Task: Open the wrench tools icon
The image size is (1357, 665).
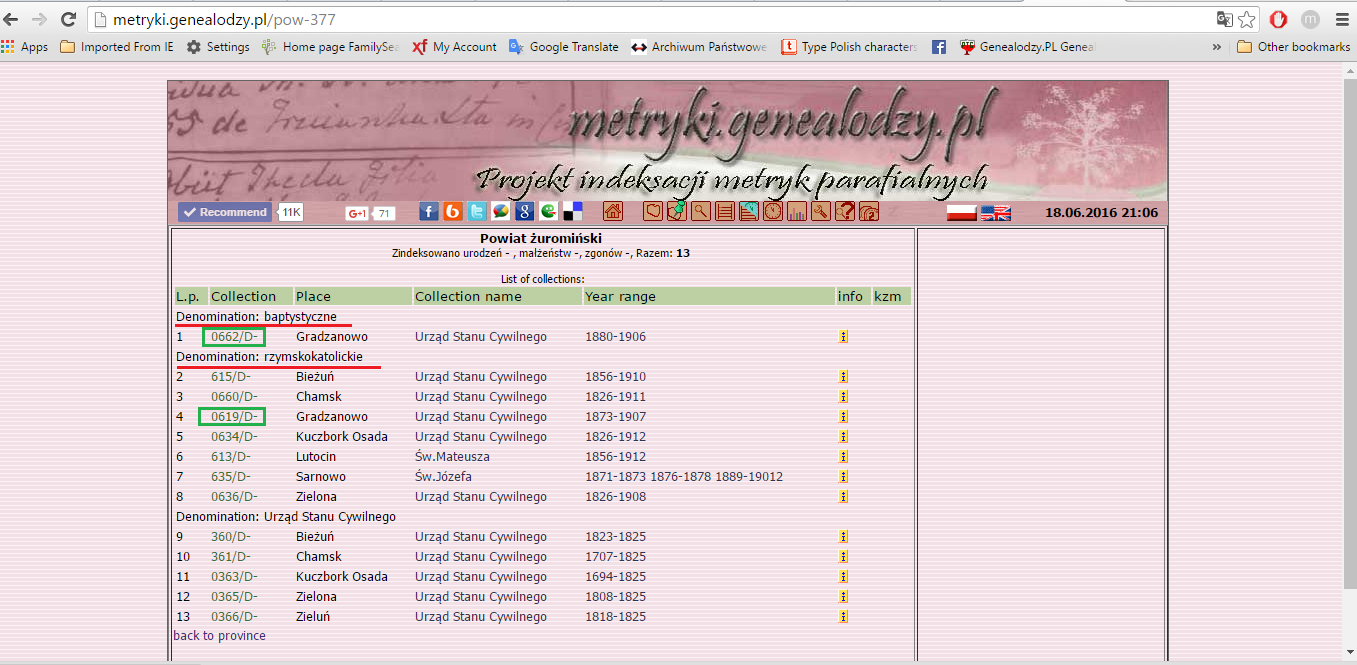Action: [821, 211]
